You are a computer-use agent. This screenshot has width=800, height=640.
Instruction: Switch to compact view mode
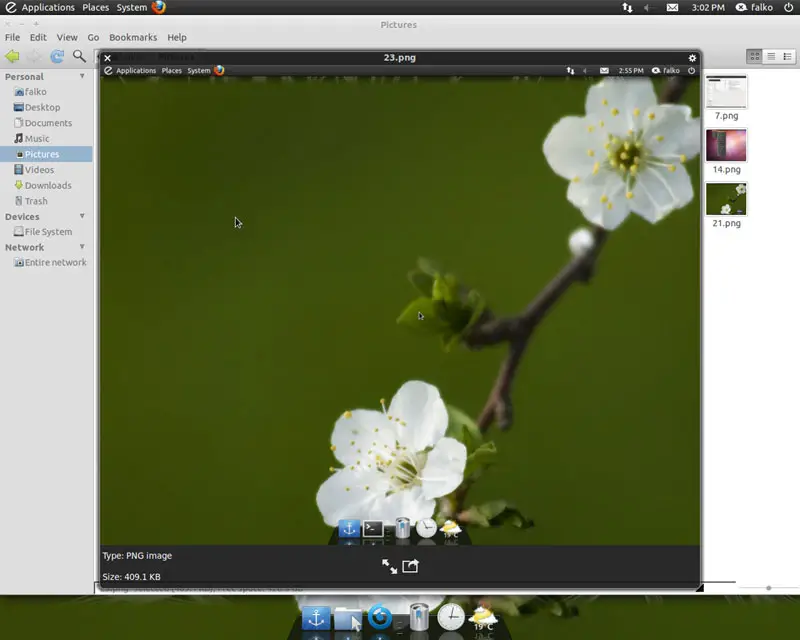(x=772, y=56)
